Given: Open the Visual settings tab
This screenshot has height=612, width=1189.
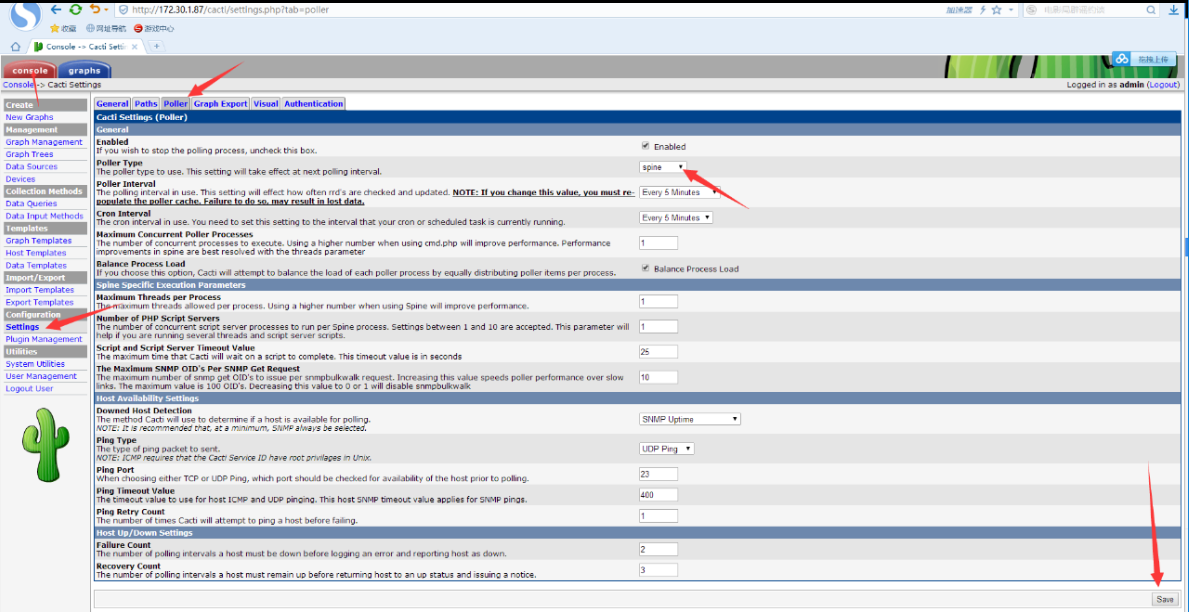Looking at the screenshot, I should (265, 104).
